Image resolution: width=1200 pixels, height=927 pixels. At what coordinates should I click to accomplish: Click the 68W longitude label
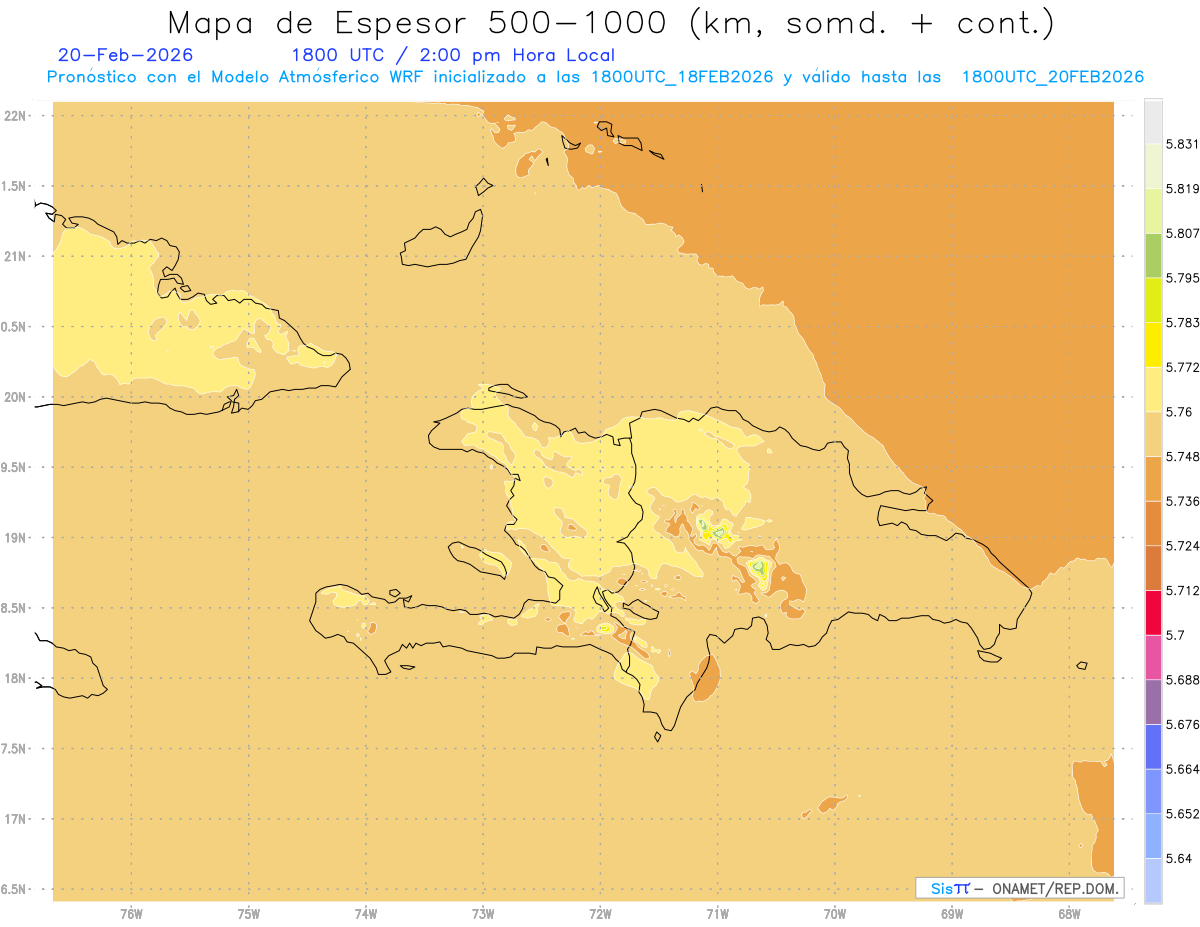pyautogui.click(x=1069, y=914)
